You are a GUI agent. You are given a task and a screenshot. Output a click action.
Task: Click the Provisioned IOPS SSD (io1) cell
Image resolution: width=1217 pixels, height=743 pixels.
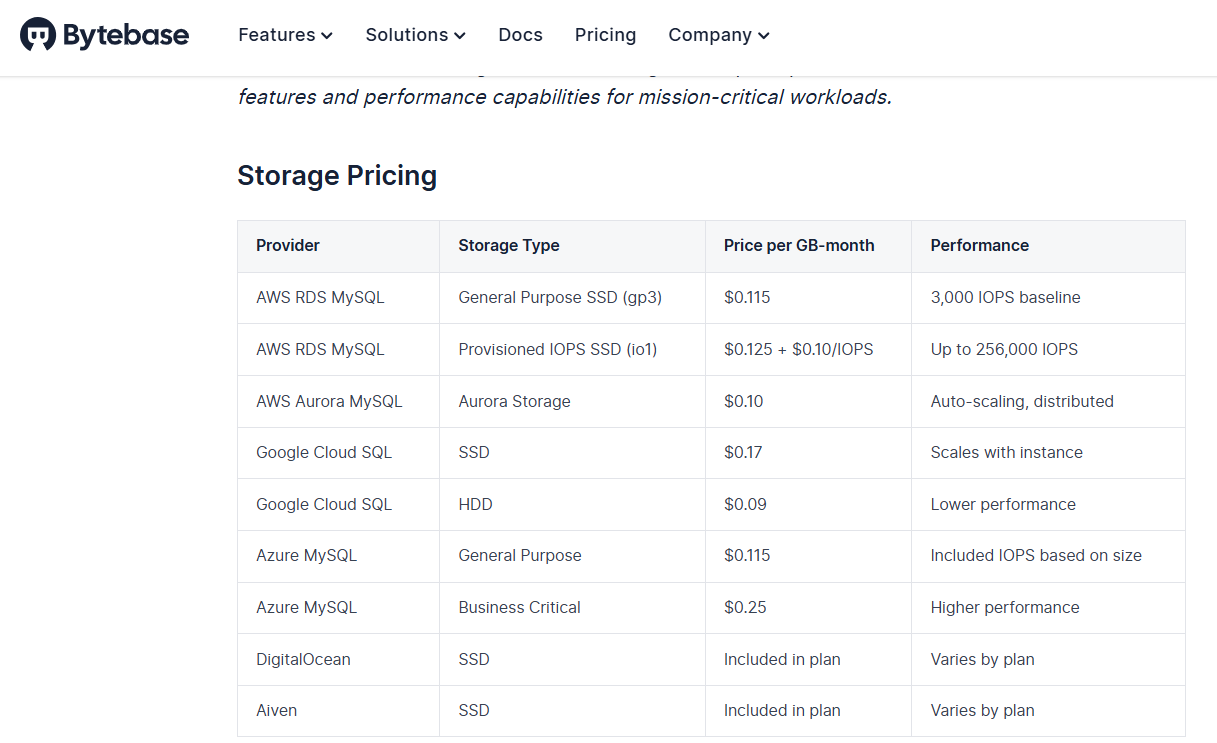557,349
